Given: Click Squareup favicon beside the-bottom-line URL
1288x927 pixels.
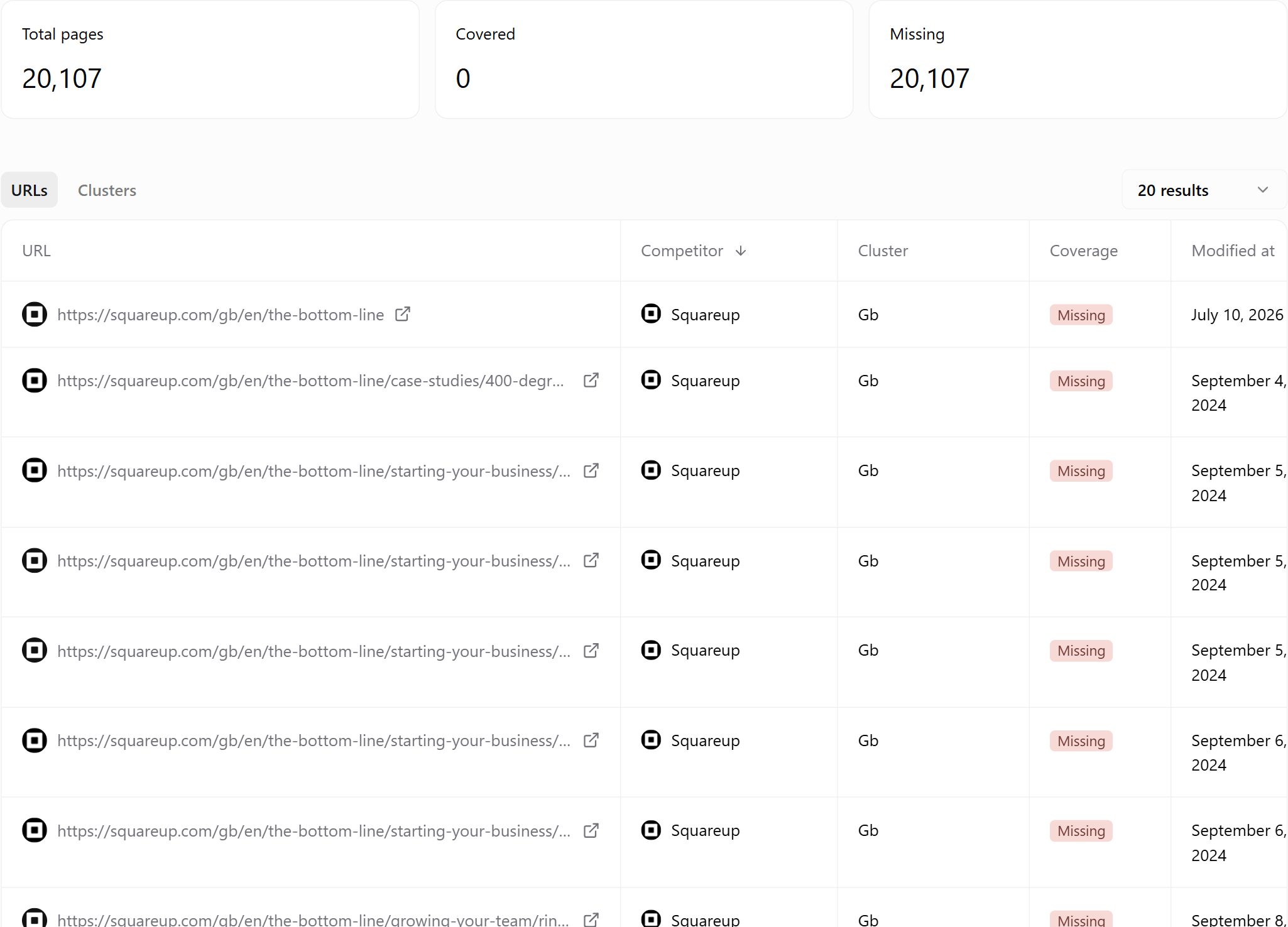Looking at the screenshot, I should [x=35, y=314].
